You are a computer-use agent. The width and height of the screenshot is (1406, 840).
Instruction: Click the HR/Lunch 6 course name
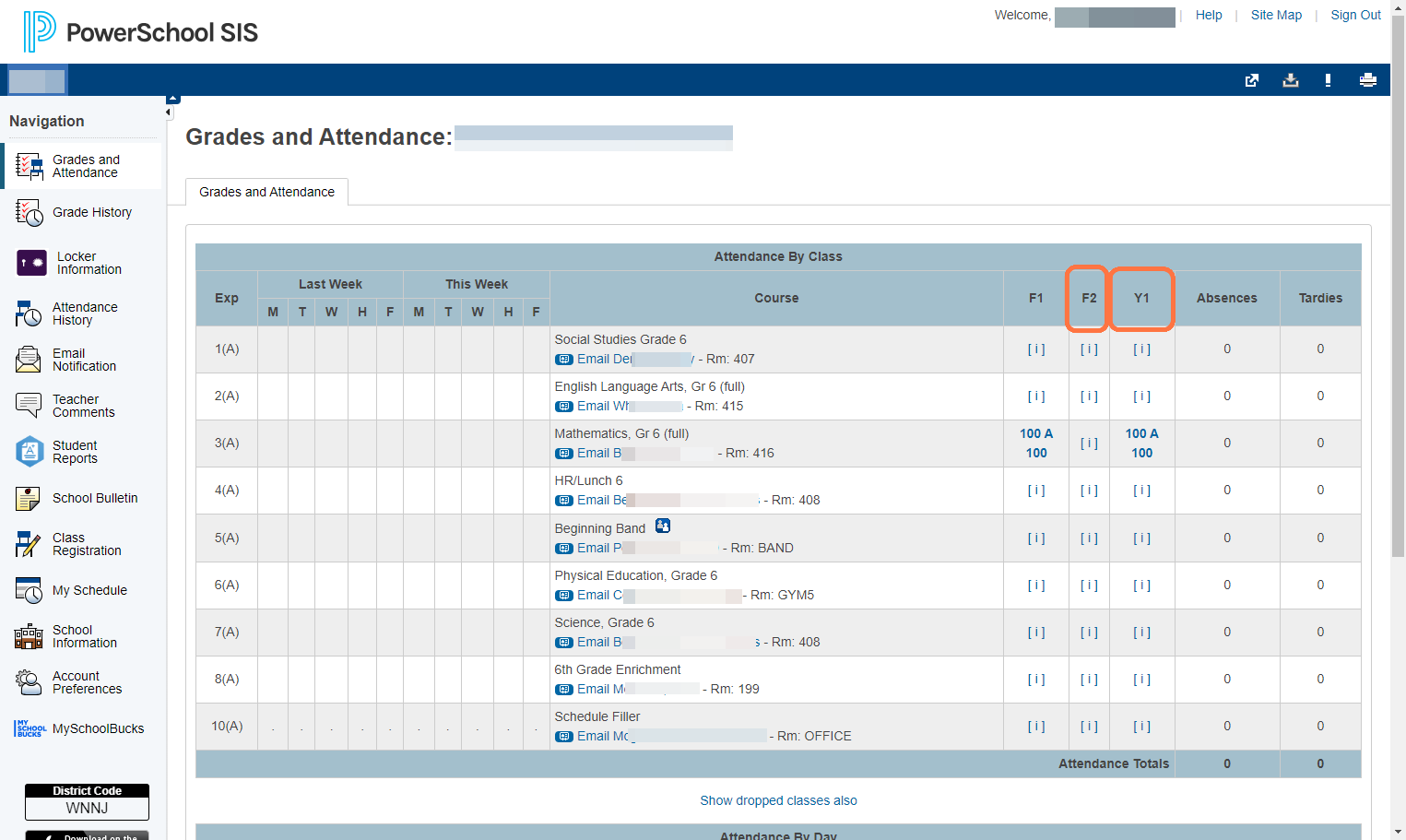pos(588,480)
